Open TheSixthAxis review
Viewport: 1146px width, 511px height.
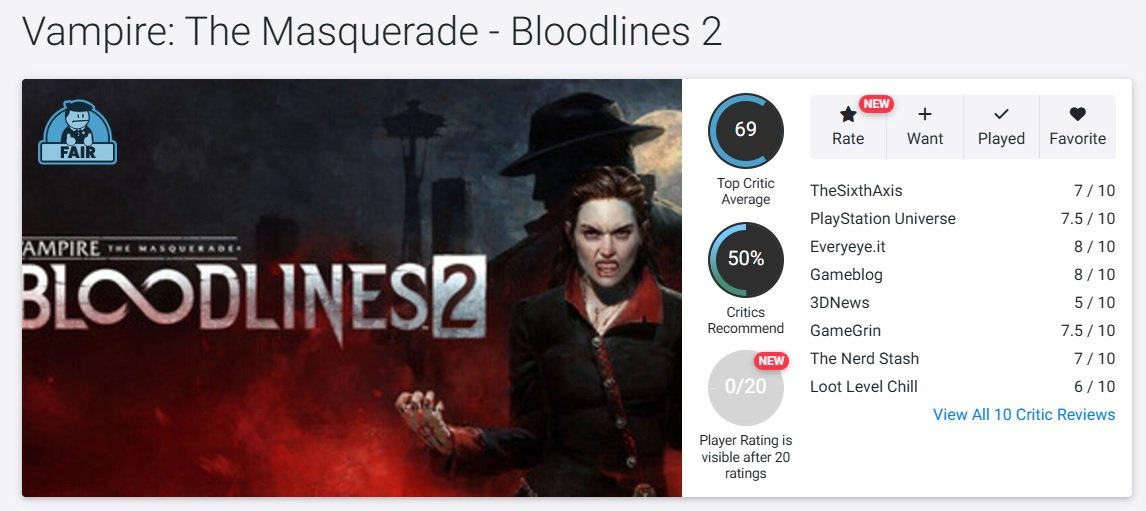pos(856,190)
